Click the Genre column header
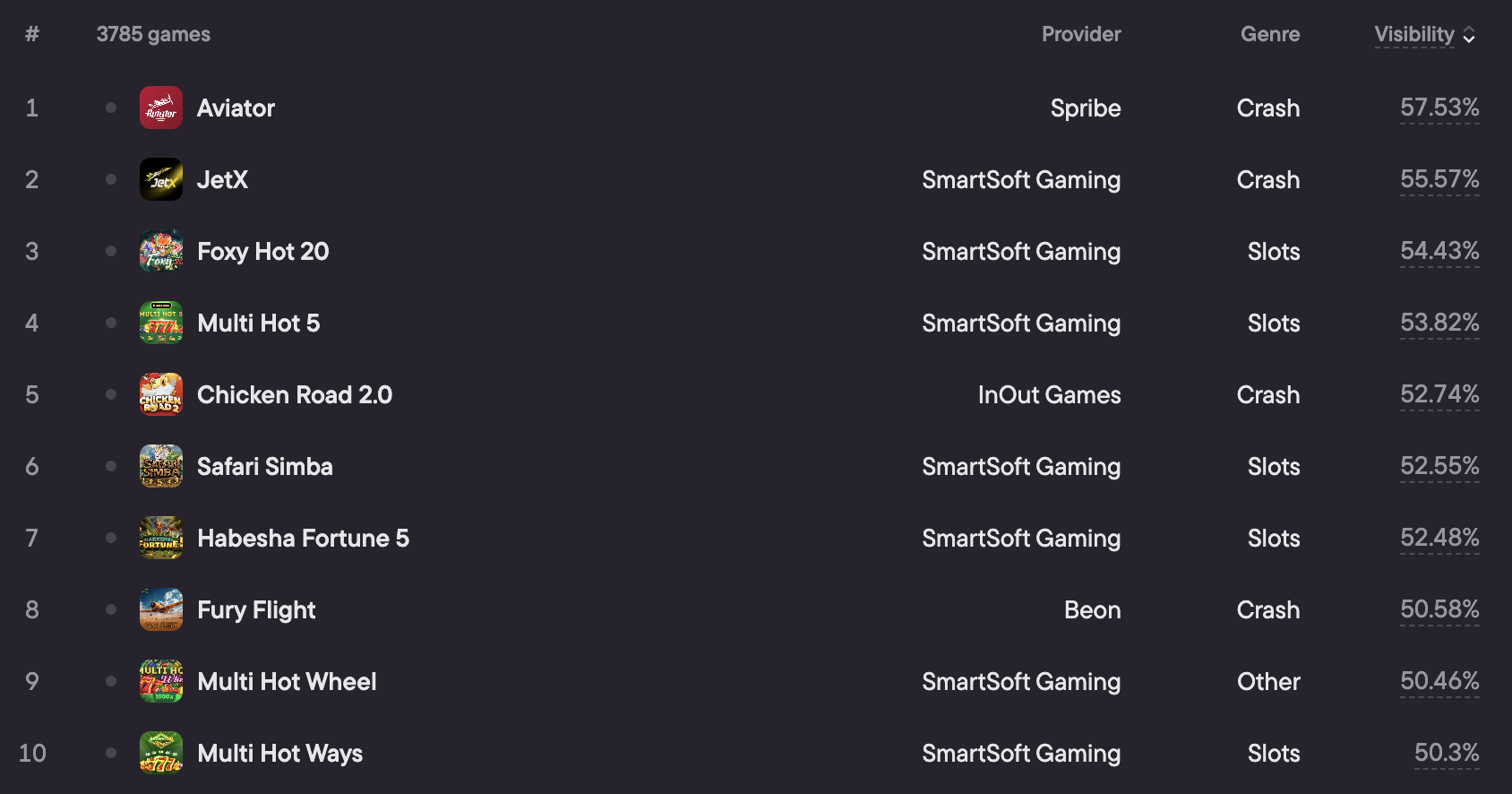The width and height of the screenshot is (1512, 794). click(1270, 34)
